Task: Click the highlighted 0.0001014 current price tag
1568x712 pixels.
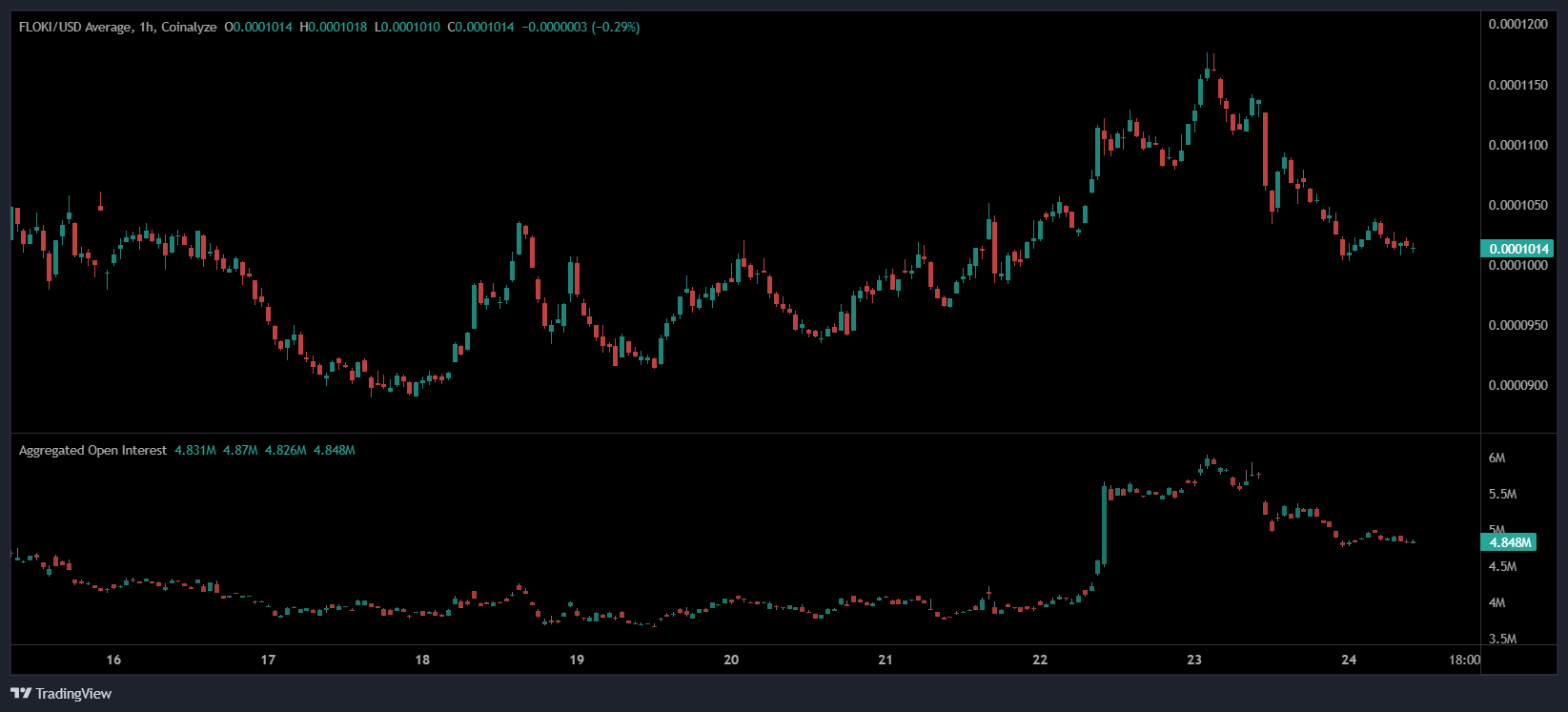Action: (1518, 249)
